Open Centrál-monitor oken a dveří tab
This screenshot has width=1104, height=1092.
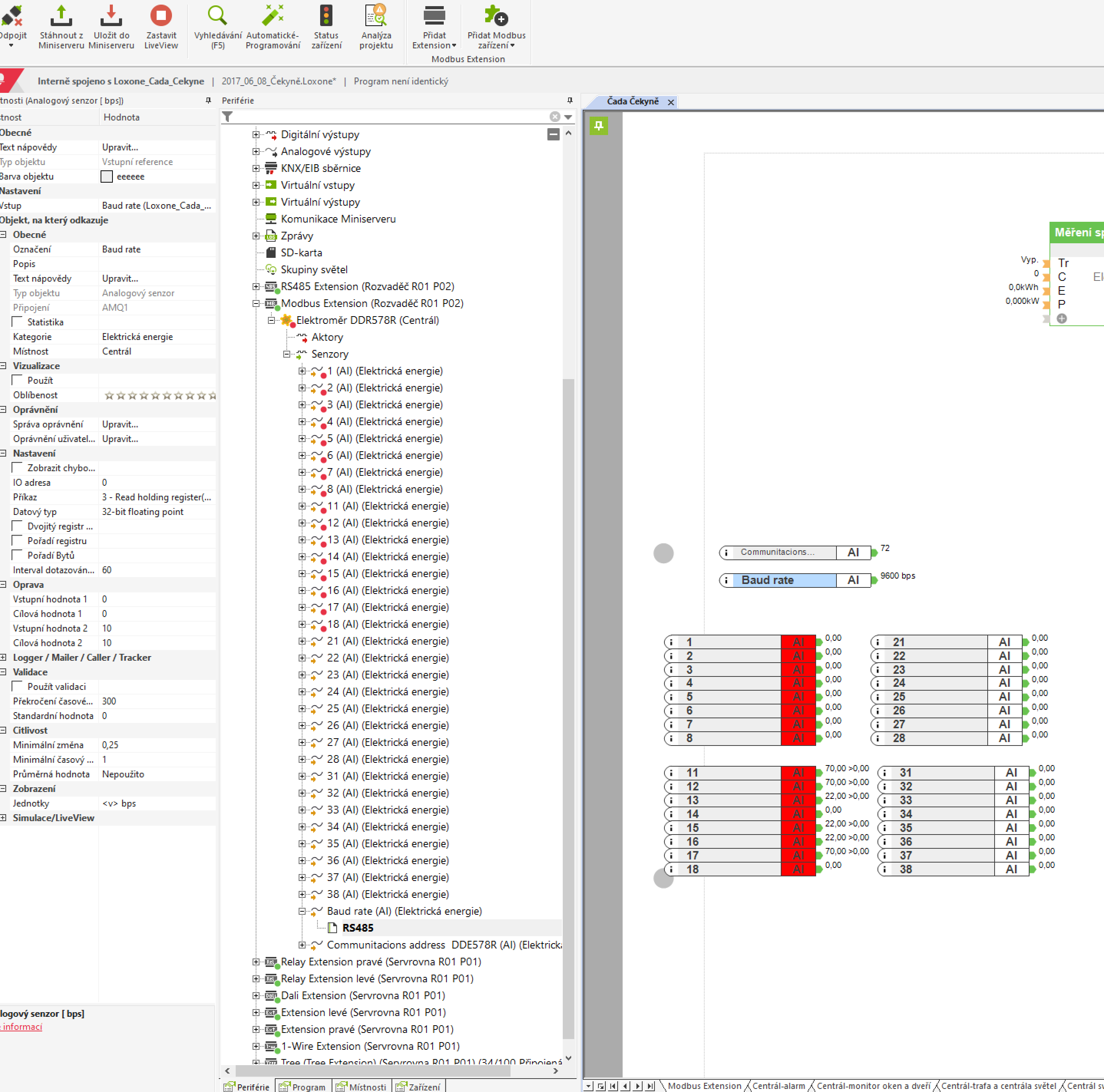(x=874, y=1086)
